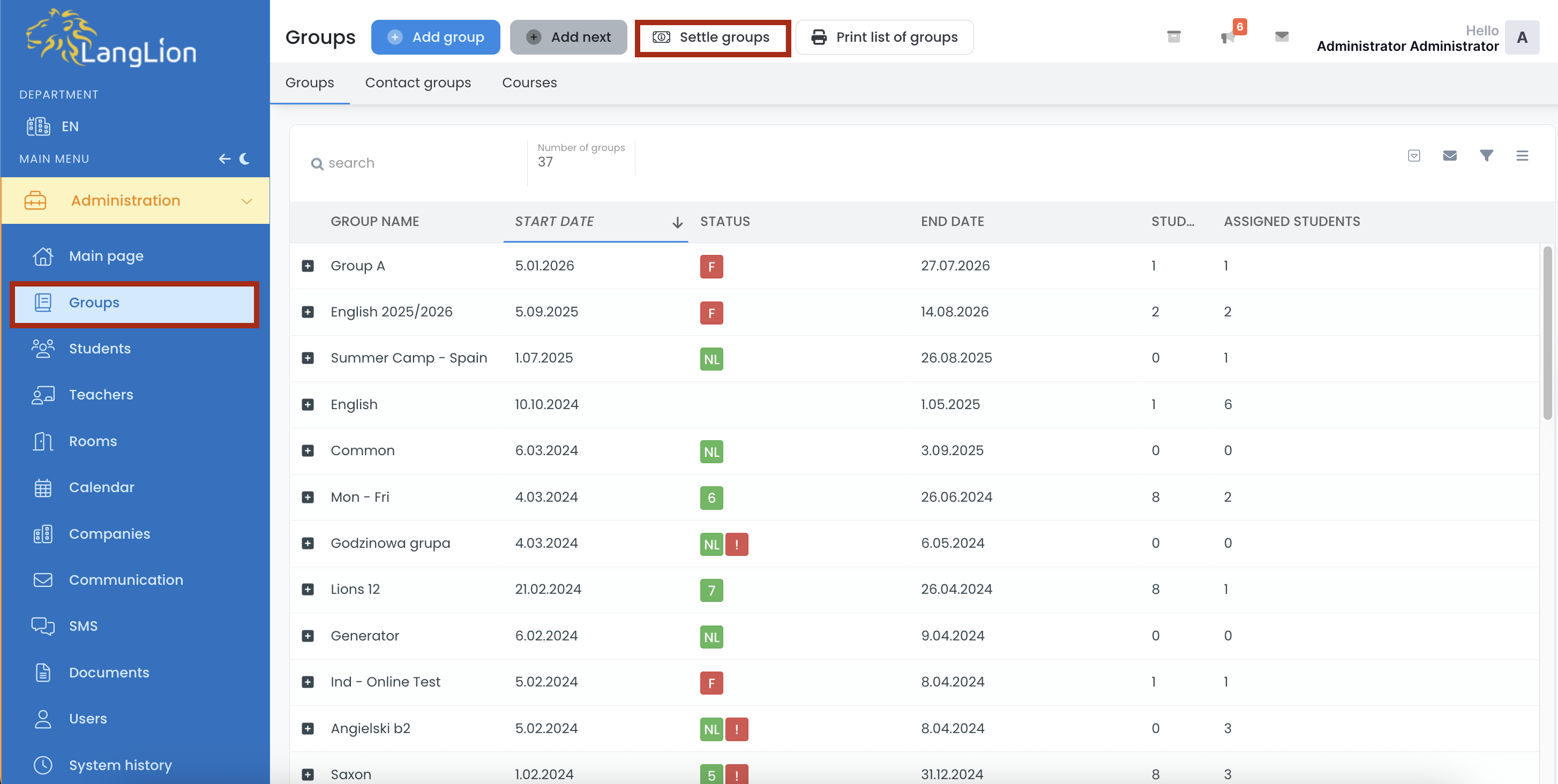Click the red F status badge for Group A
The width and height of the screenshot is (1558, 784).
(x=711, y=267)
